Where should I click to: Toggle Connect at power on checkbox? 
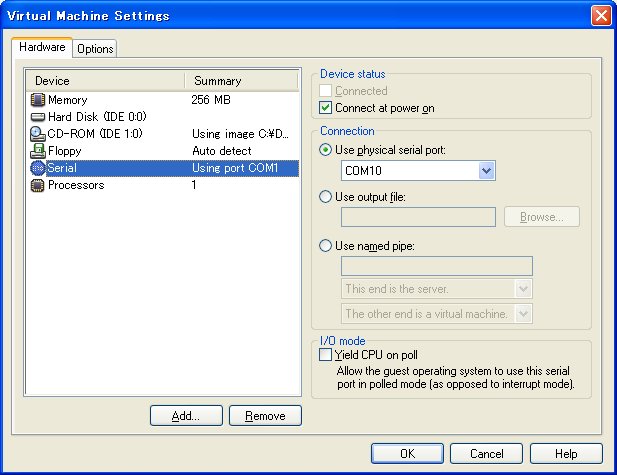tap(325, 108)
